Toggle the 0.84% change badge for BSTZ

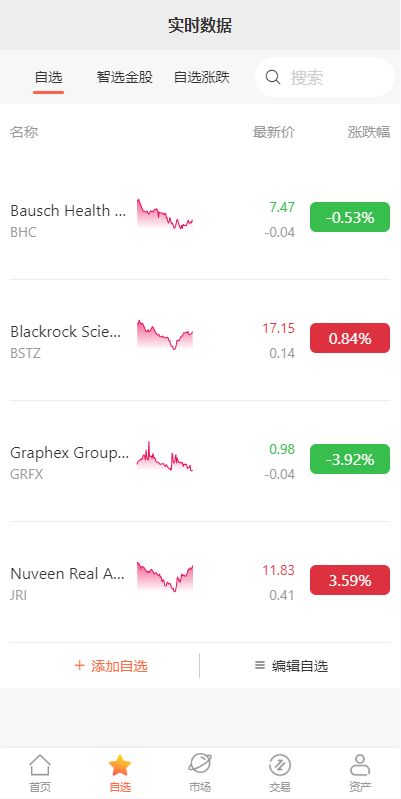[350, 338]
